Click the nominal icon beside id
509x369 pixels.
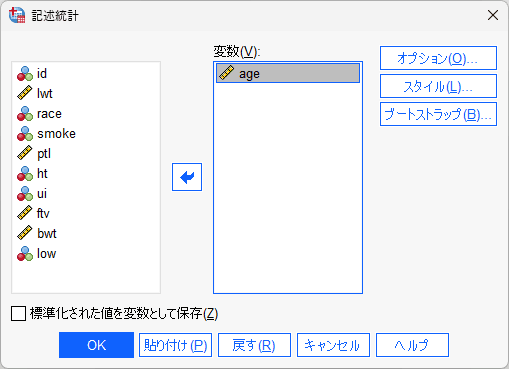coord(25,74)
